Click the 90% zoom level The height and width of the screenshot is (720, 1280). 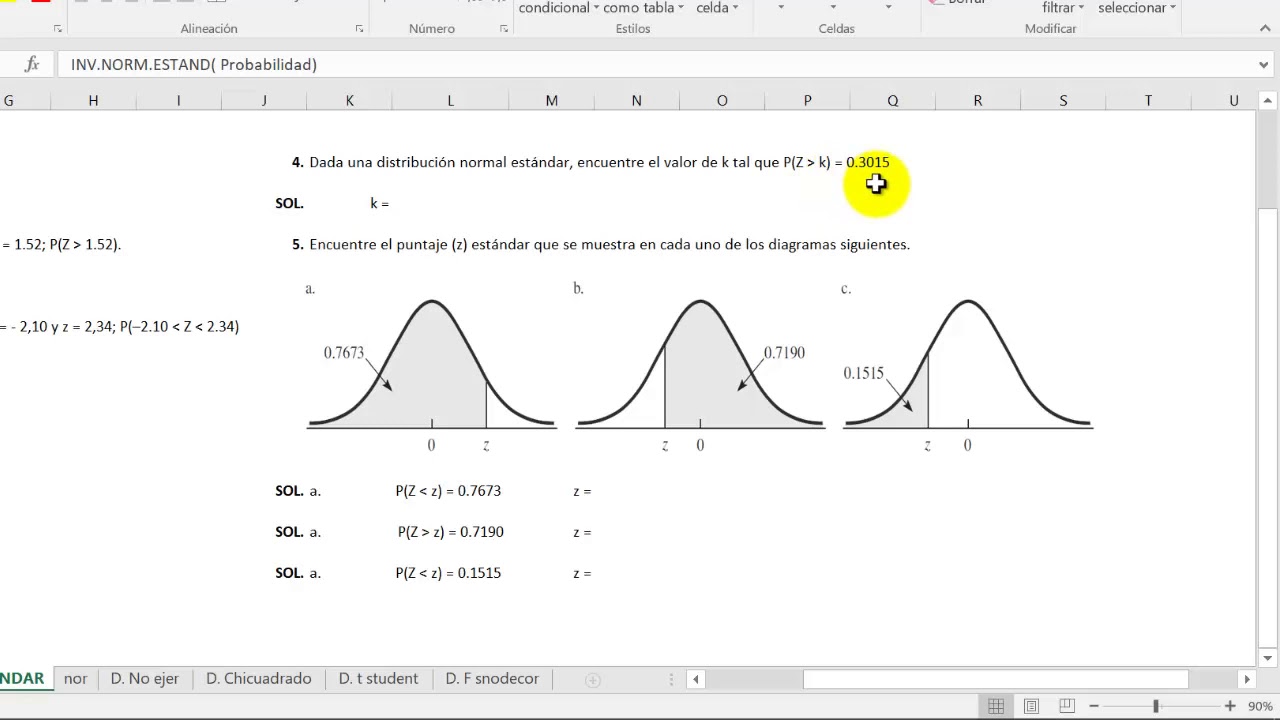pyautogui.click(x=1259, y=706)
